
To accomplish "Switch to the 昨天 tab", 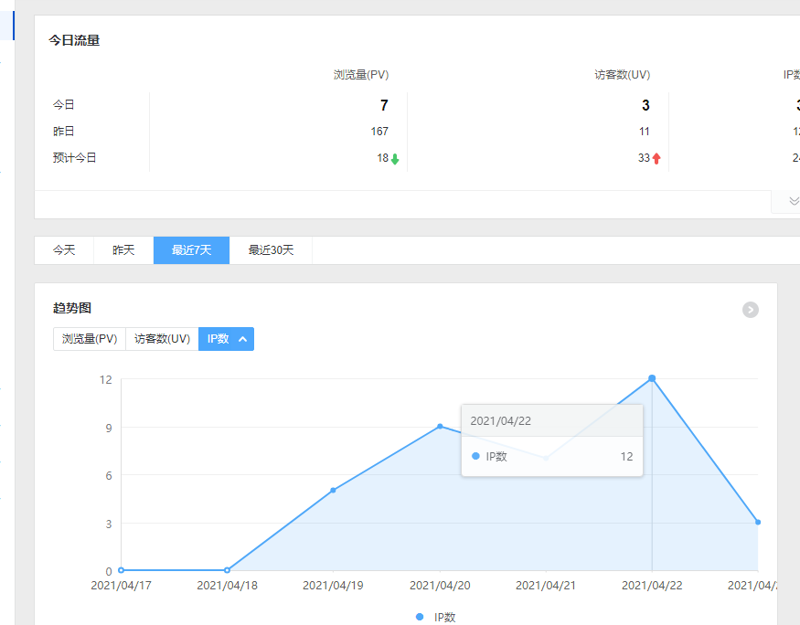I will coord(123,250).
